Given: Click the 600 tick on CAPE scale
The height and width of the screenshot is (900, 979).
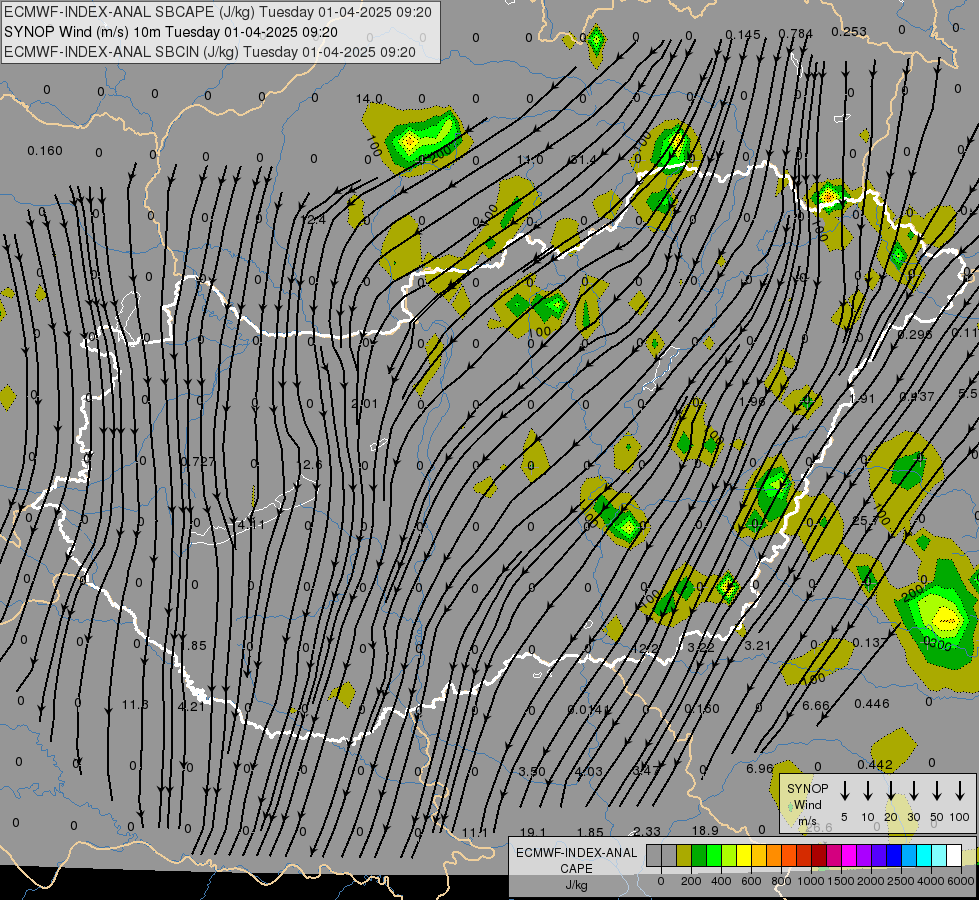Looking at the screenshot, I should click(750, 881).
